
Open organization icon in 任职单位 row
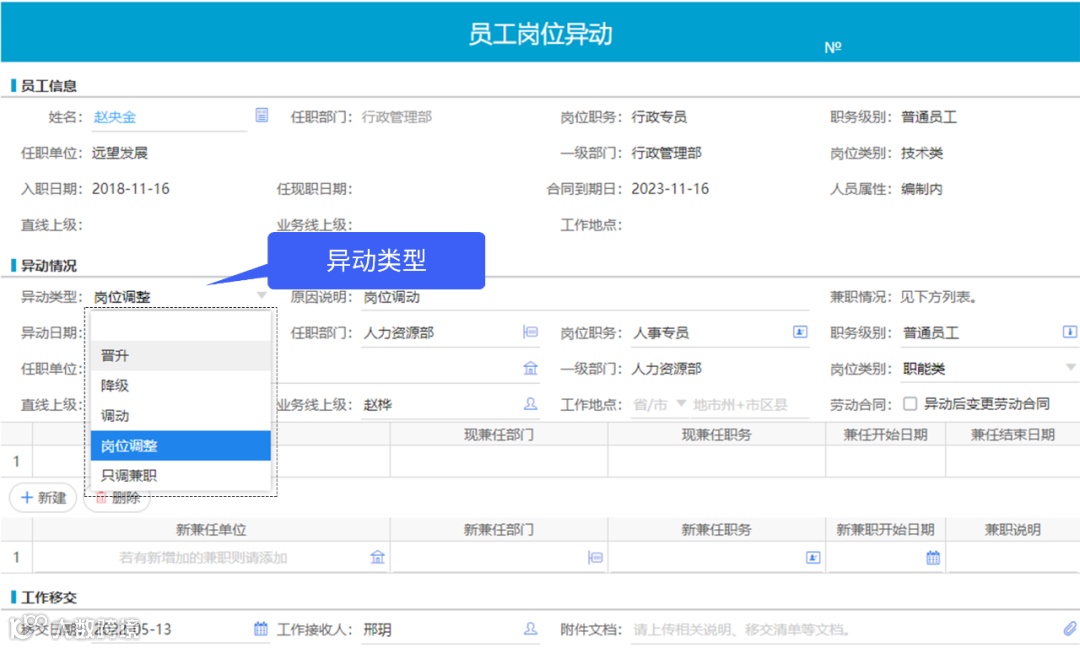click(530, 368)
